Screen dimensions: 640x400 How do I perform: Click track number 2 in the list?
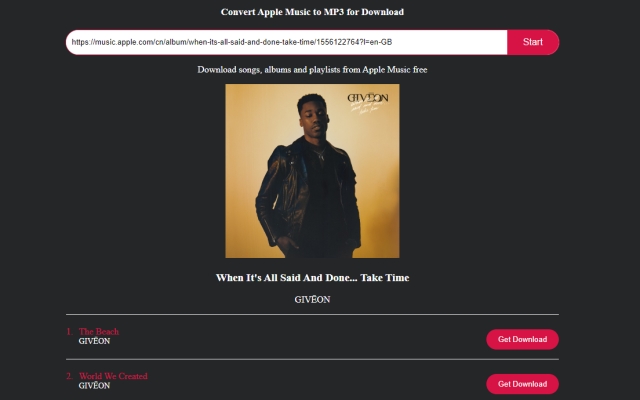pyautogui.click(x=69, y=376)
